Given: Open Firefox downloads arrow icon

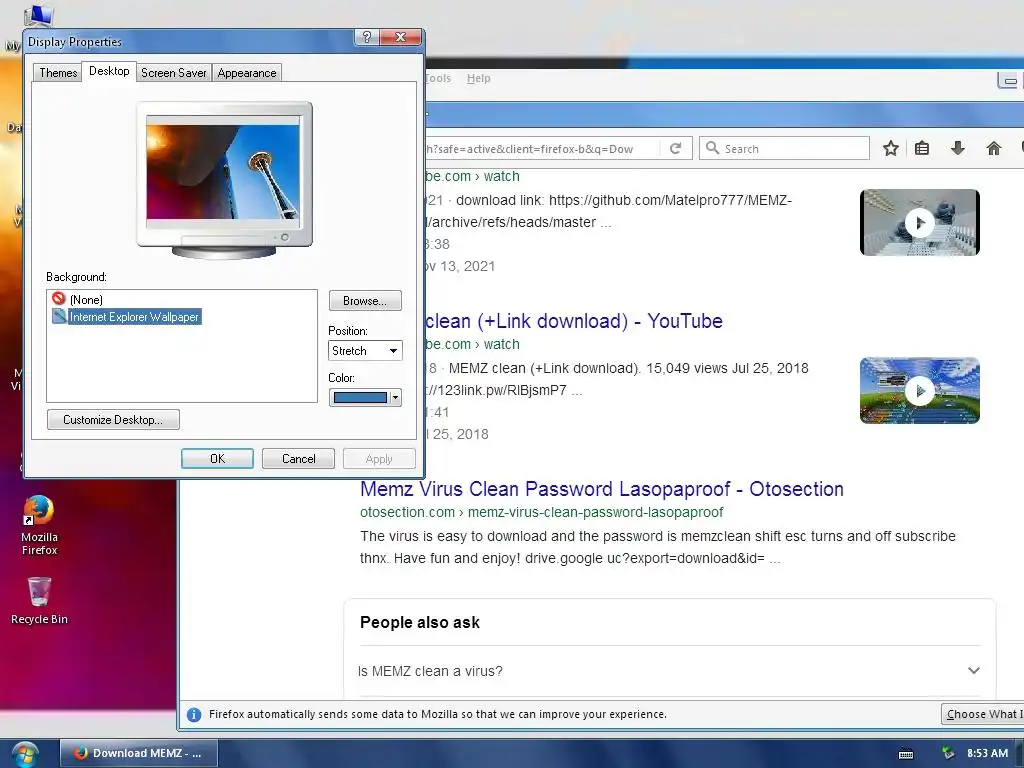Looking at the screenshot, I should (957, 148).
